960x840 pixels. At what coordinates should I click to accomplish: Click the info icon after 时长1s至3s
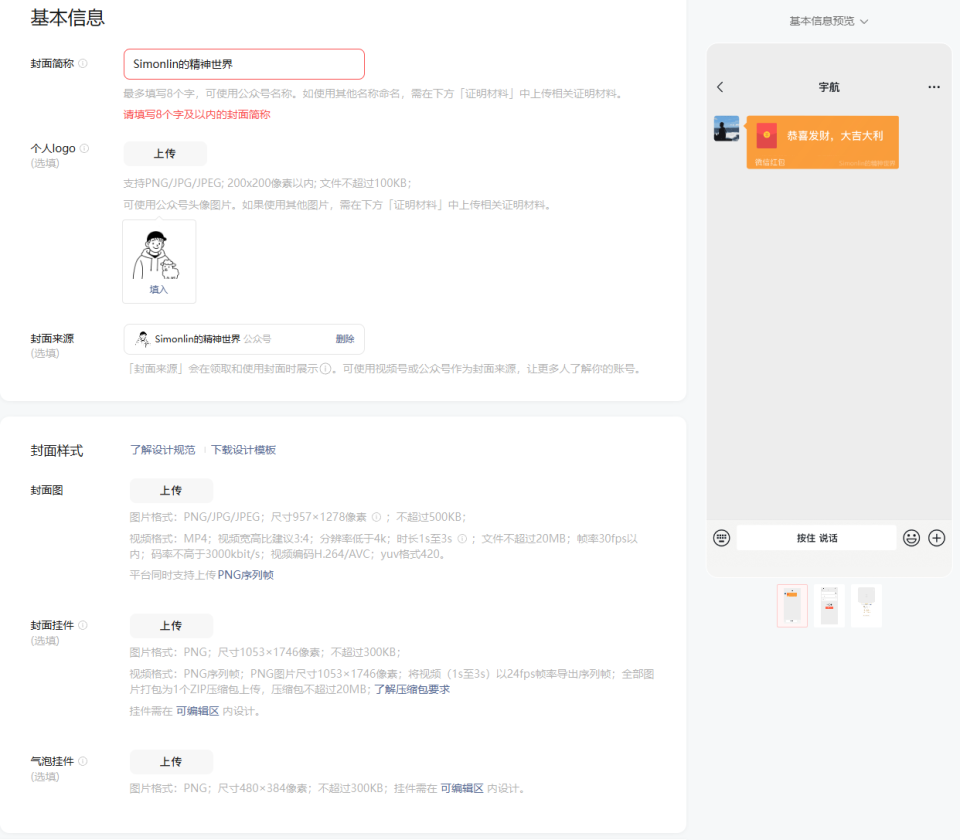(462, 538)
